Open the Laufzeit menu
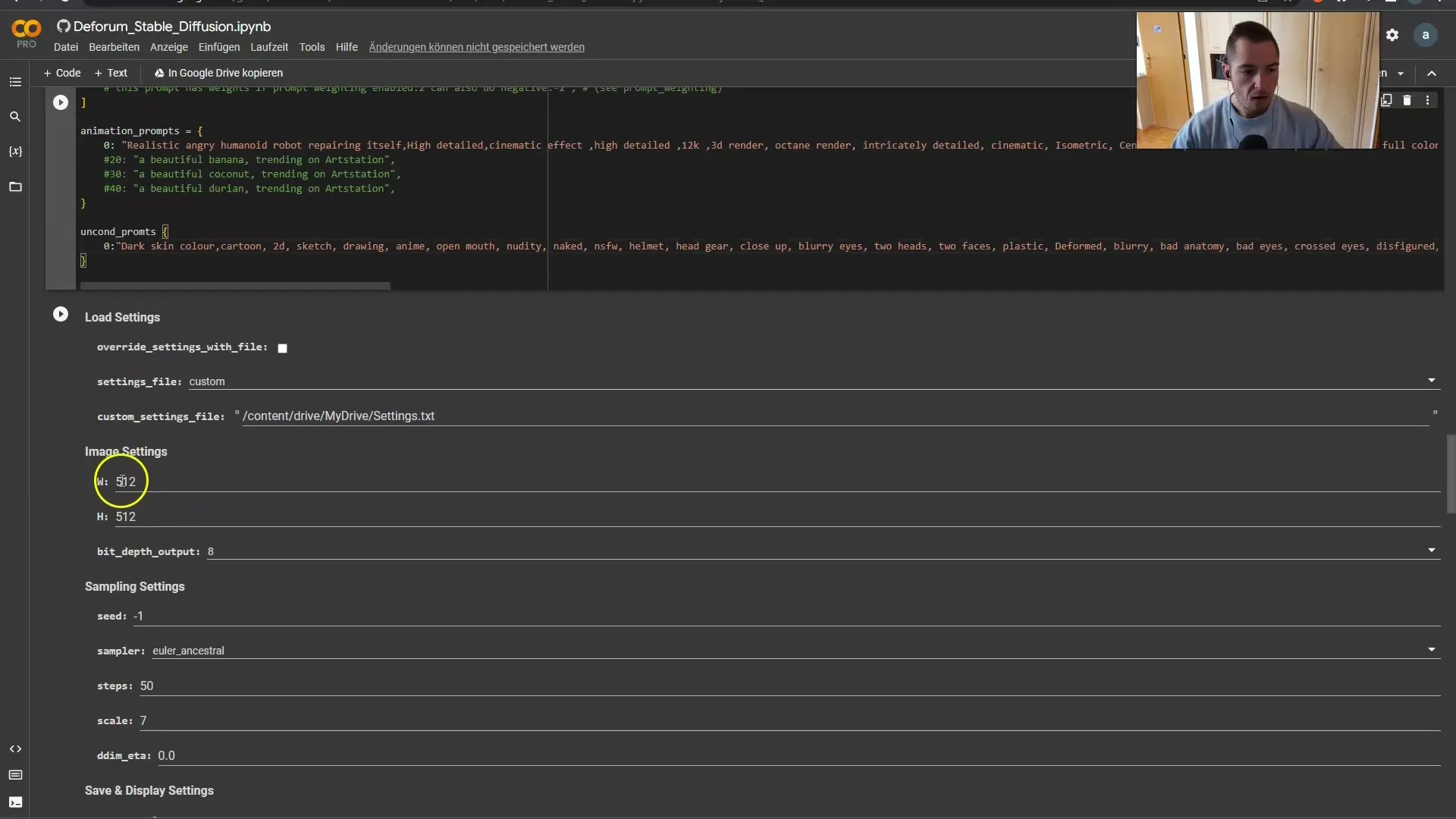The image size is (1456, 819). click(269, 47)
